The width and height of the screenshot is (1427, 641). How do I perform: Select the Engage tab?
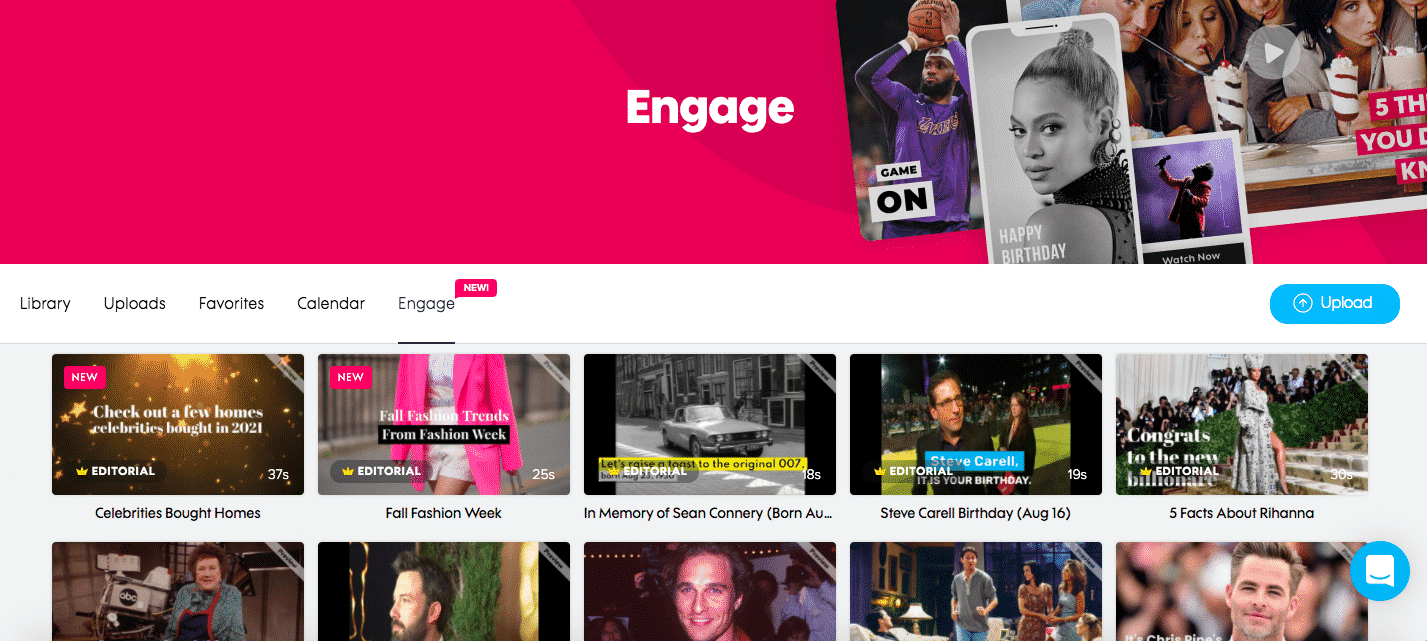(426, 304)
